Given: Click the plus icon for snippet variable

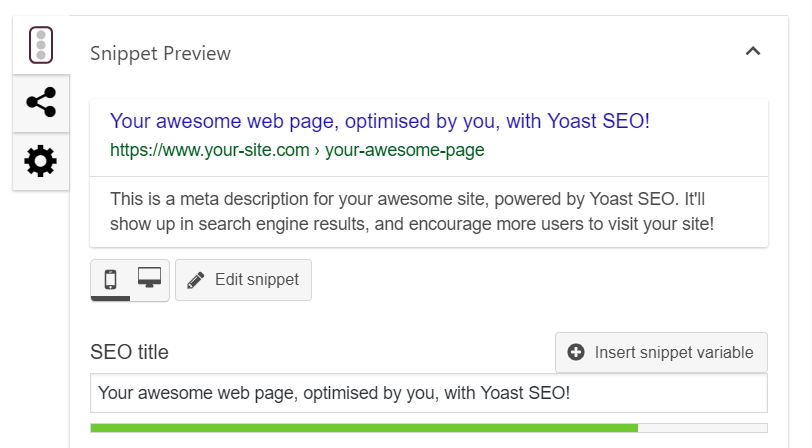Looking at the screenshot, I should [576, 352].
